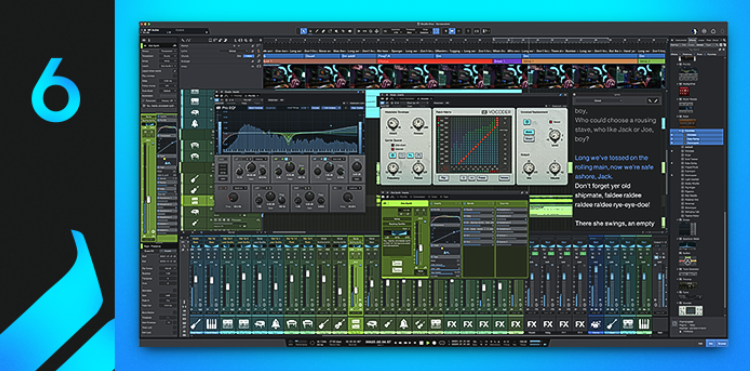Click the Stop button in transport bar
750x371 pixels.
[421, 342]
